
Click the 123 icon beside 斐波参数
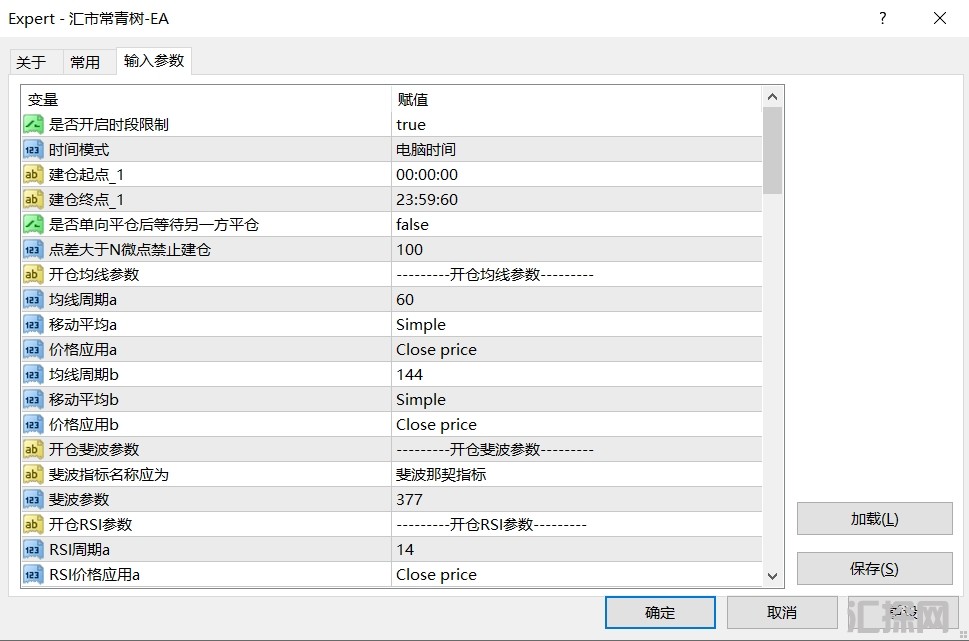pyautogui.click(x=33, y=499)
